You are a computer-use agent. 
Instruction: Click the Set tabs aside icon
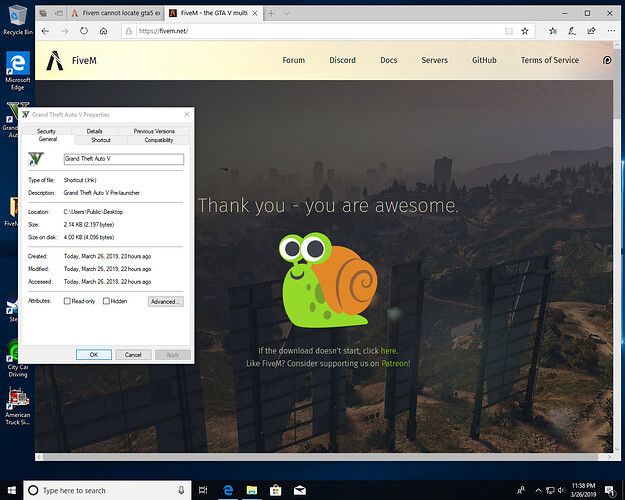59,14
